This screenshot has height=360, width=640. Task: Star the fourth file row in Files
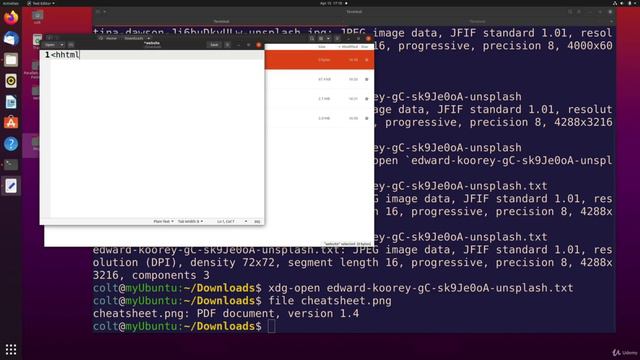[367, 118]
